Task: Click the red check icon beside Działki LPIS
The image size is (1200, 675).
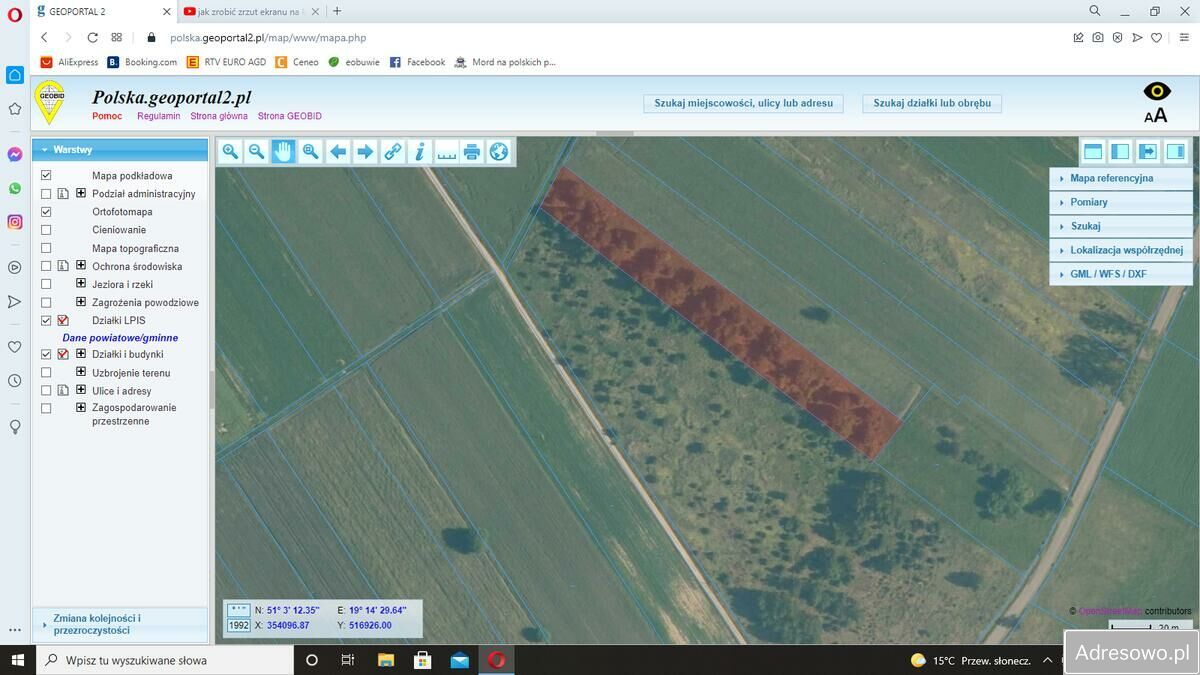Action: pos(63,321)
